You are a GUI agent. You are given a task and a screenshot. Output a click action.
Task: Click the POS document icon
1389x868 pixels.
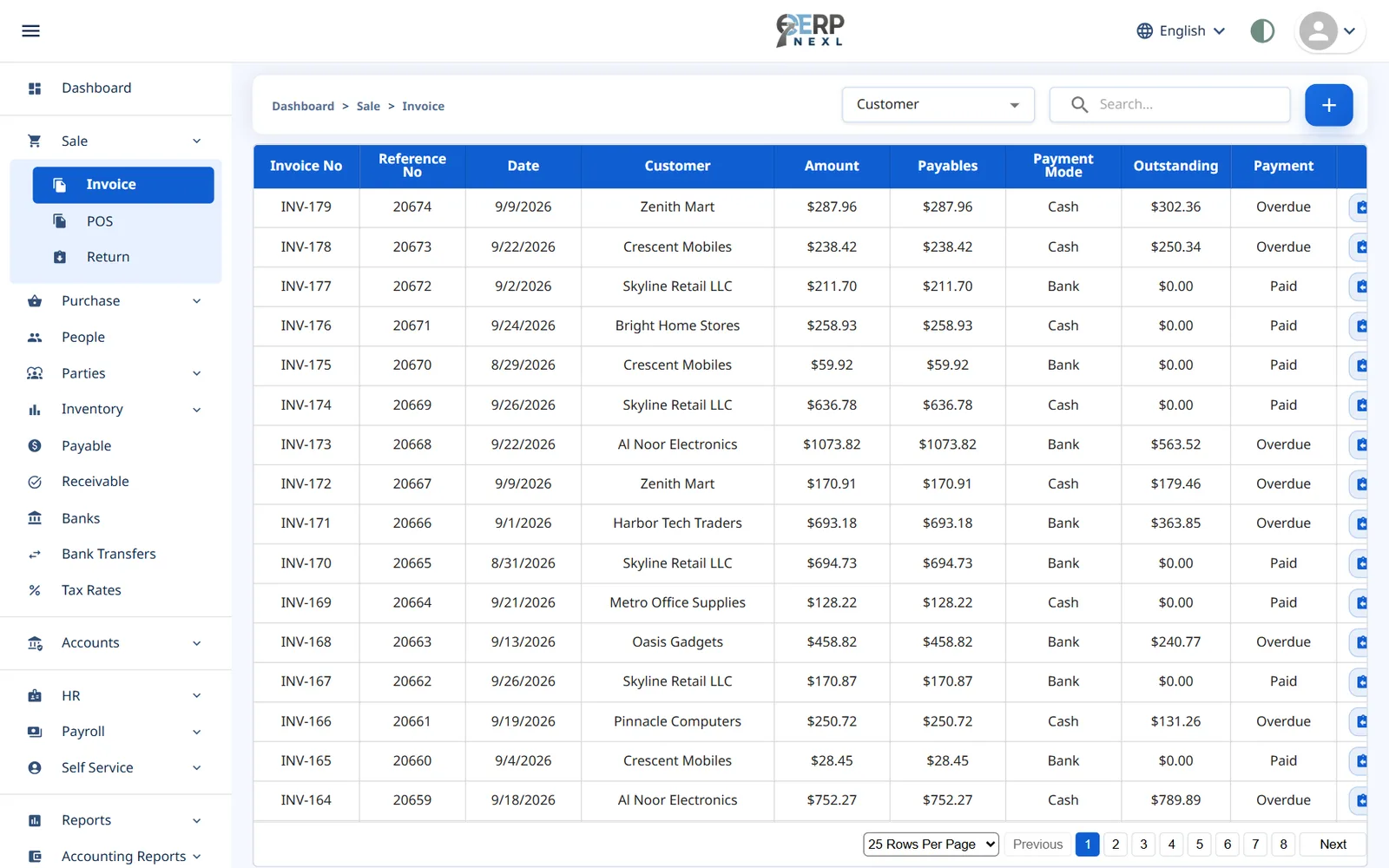tap(60, 221)
